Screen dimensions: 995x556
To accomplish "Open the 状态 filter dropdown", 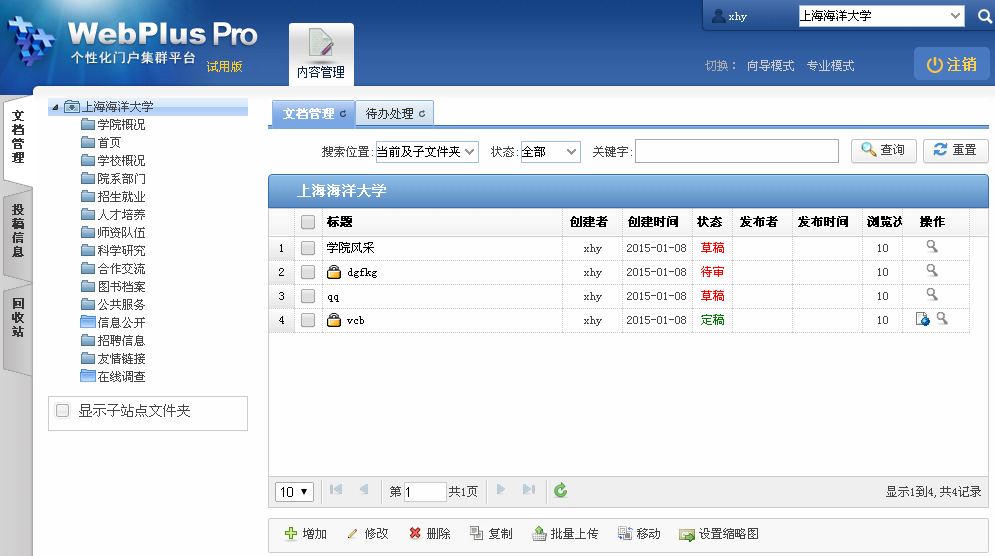I will 550,151.
